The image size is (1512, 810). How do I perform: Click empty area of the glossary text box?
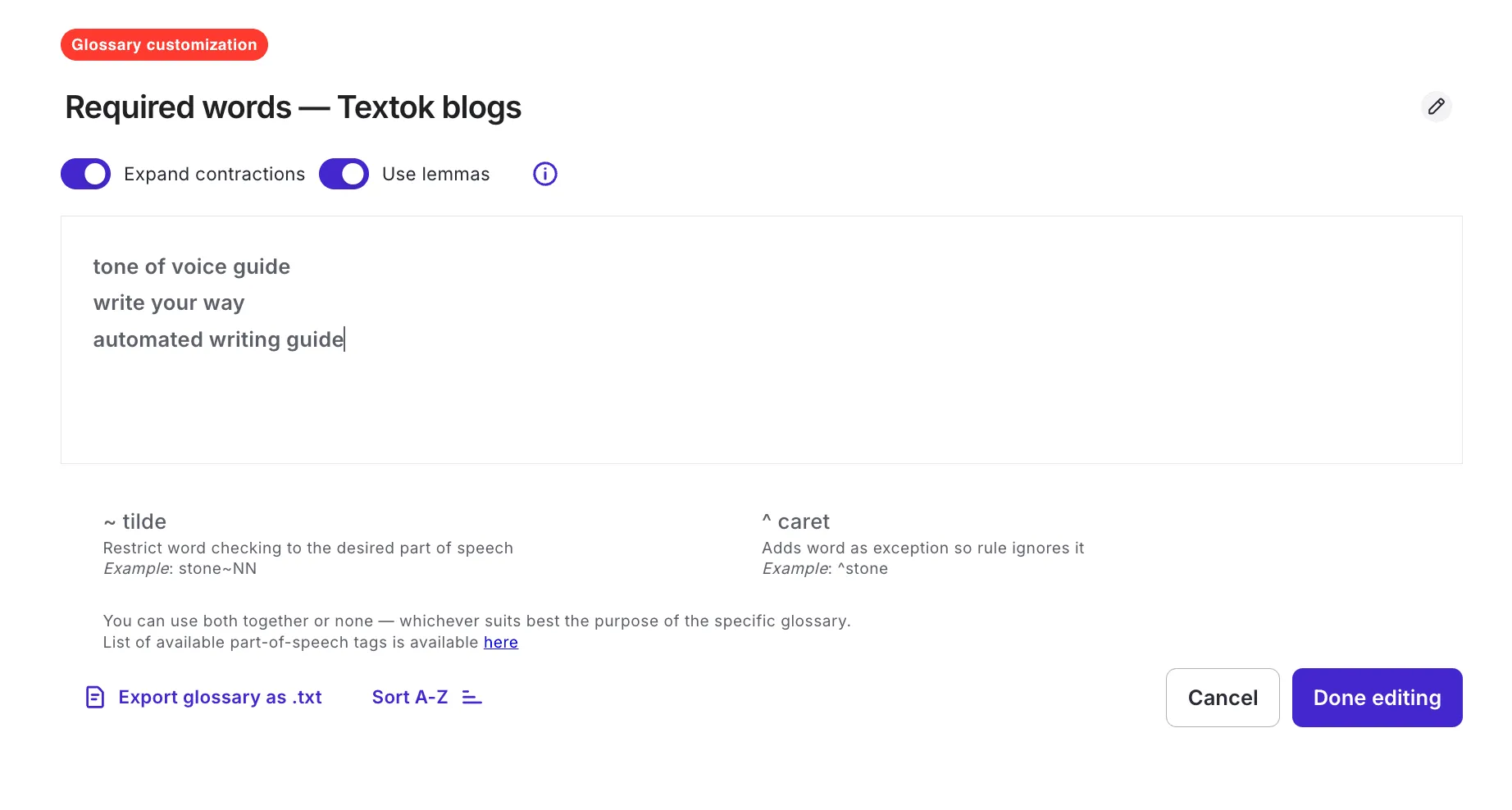[x=761, y=402]
